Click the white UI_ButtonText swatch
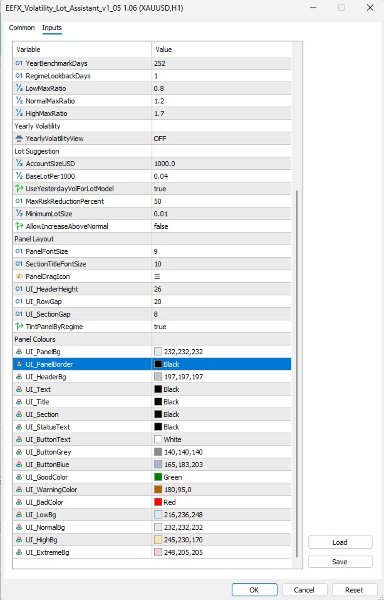The height and width of the screenshot is (600, 384). [x=158, y=439]
